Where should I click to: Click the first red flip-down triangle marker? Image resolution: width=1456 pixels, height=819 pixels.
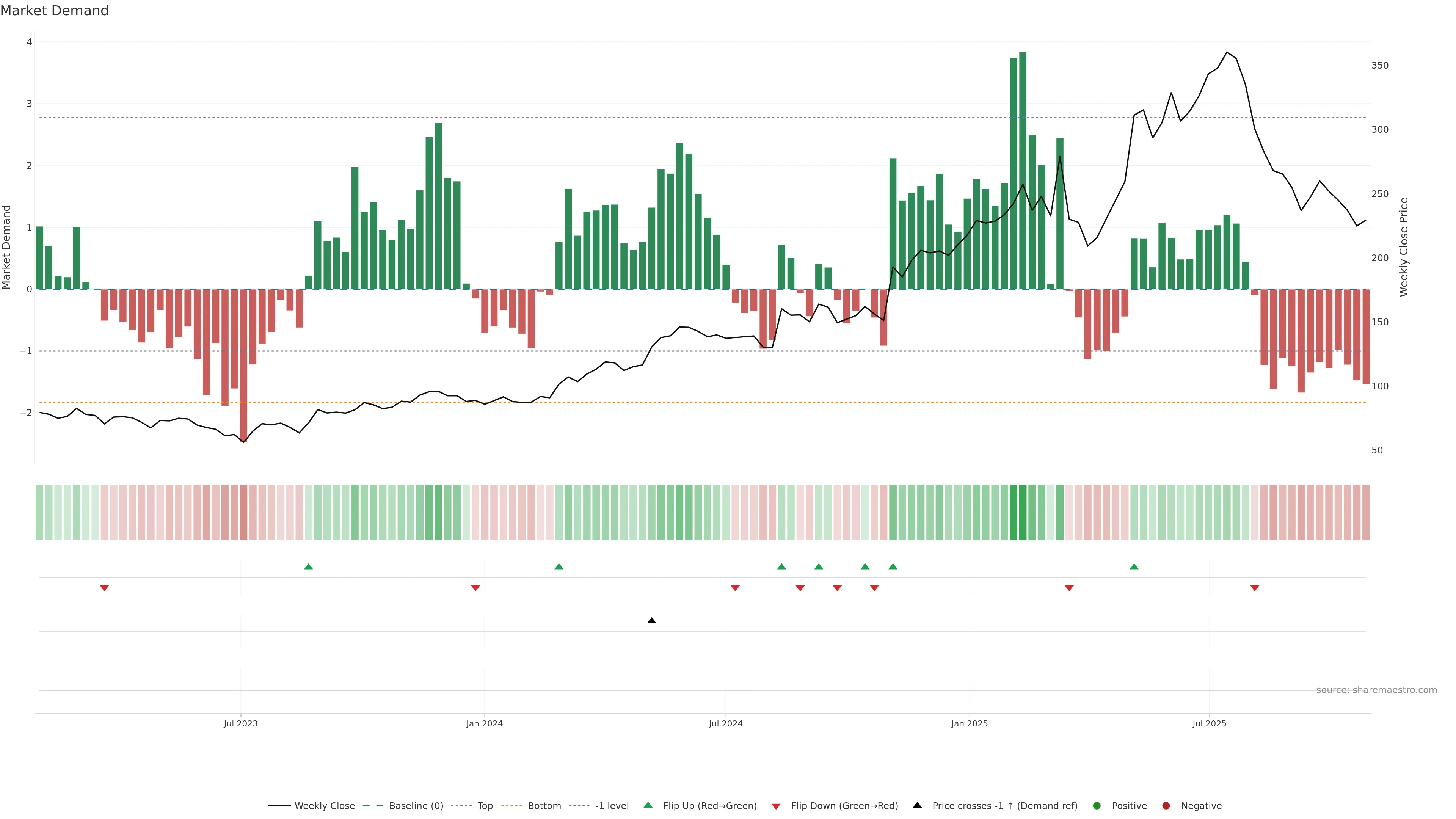tap(105, 588)
